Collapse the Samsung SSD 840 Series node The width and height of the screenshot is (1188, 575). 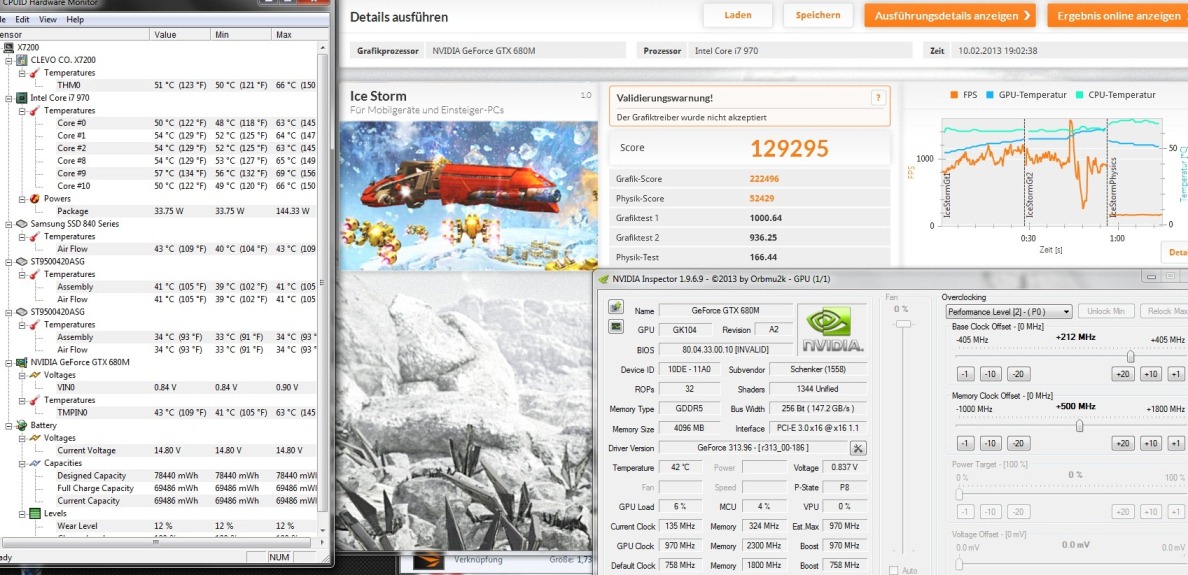tap(9, 224)
